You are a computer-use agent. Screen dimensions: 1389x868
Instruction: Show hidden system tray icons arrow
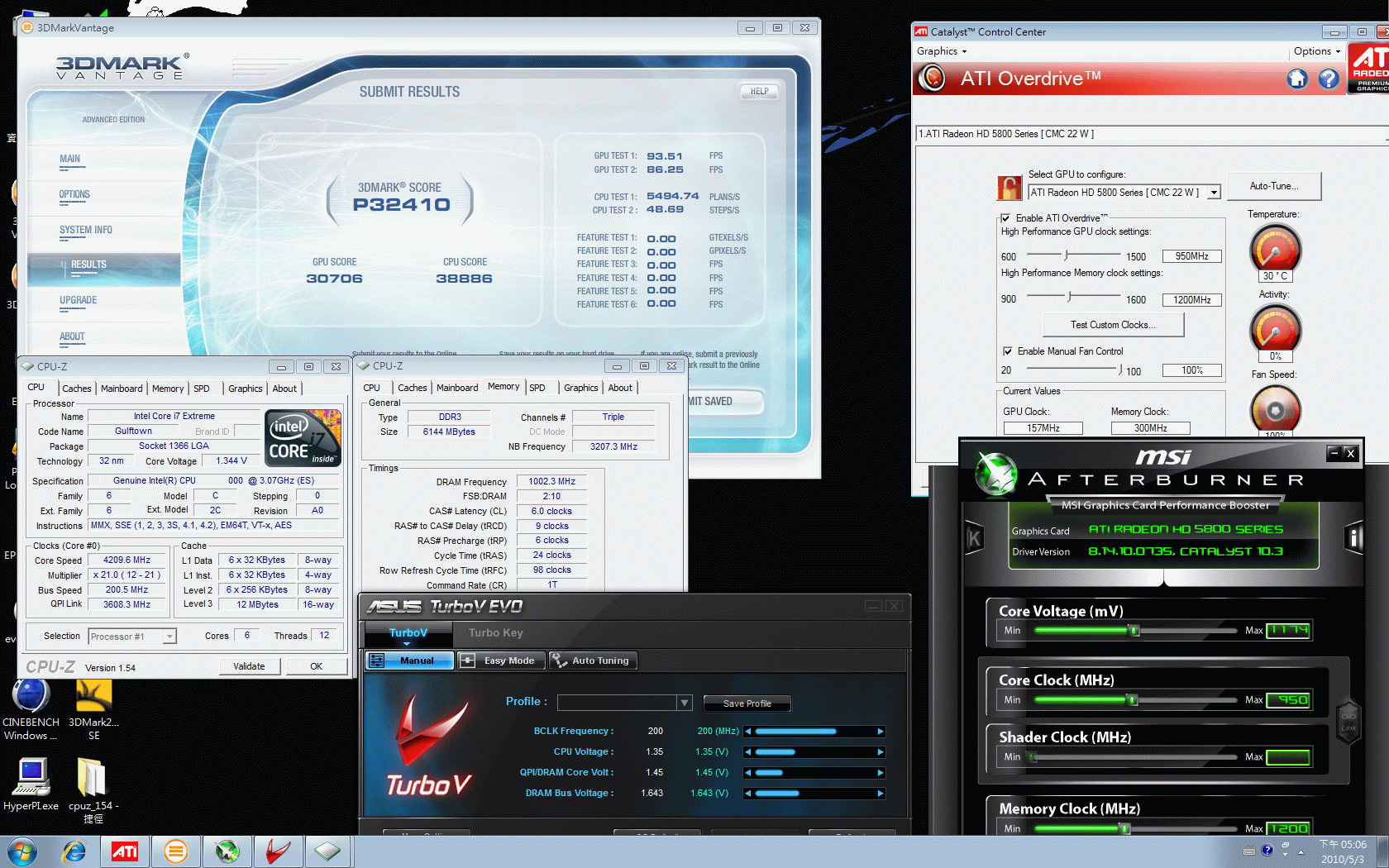[1301, 851]
